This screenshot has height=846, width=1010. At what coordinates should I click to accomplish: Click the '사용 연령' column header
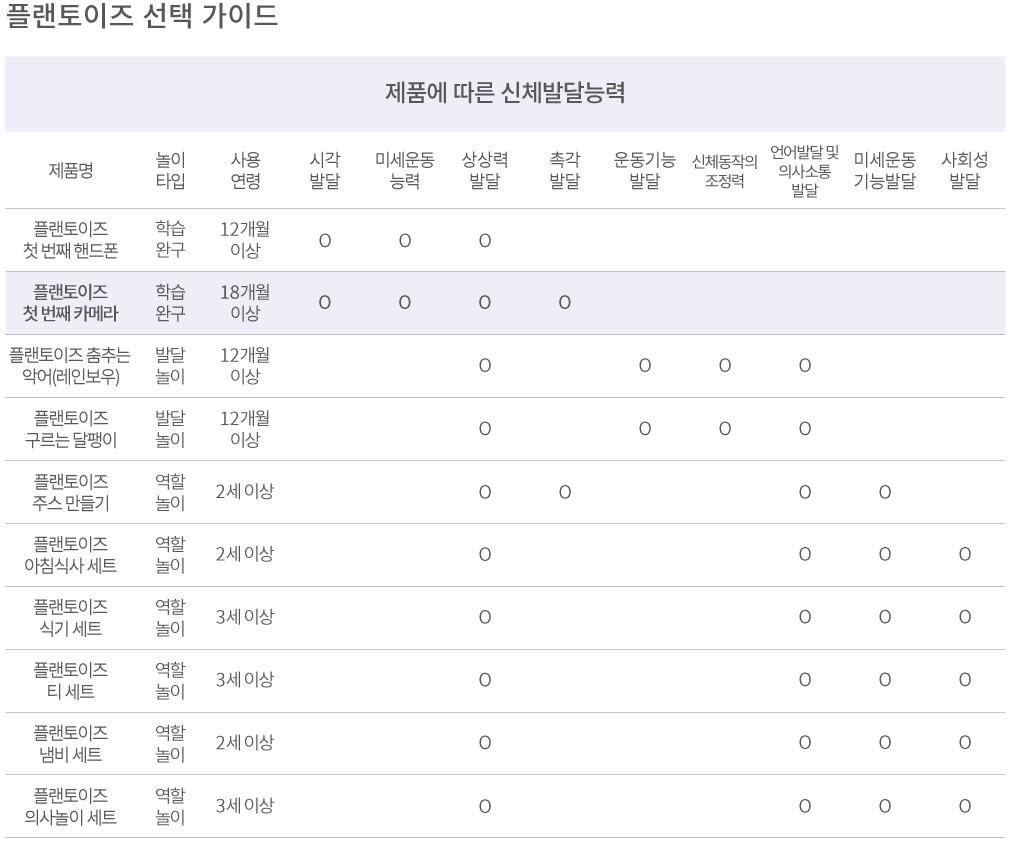click(245, 170)
